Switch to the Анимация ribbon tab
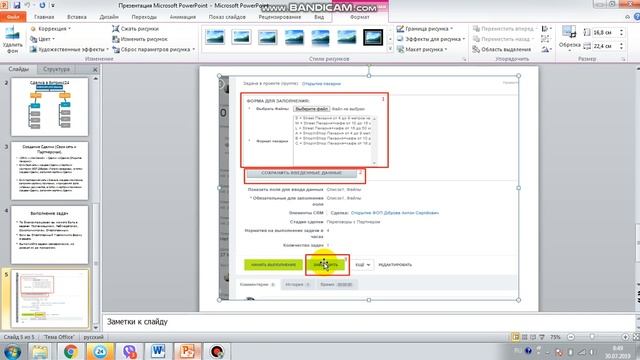The image size is (640, 360). pyautogui.click(x=182, y=17)
